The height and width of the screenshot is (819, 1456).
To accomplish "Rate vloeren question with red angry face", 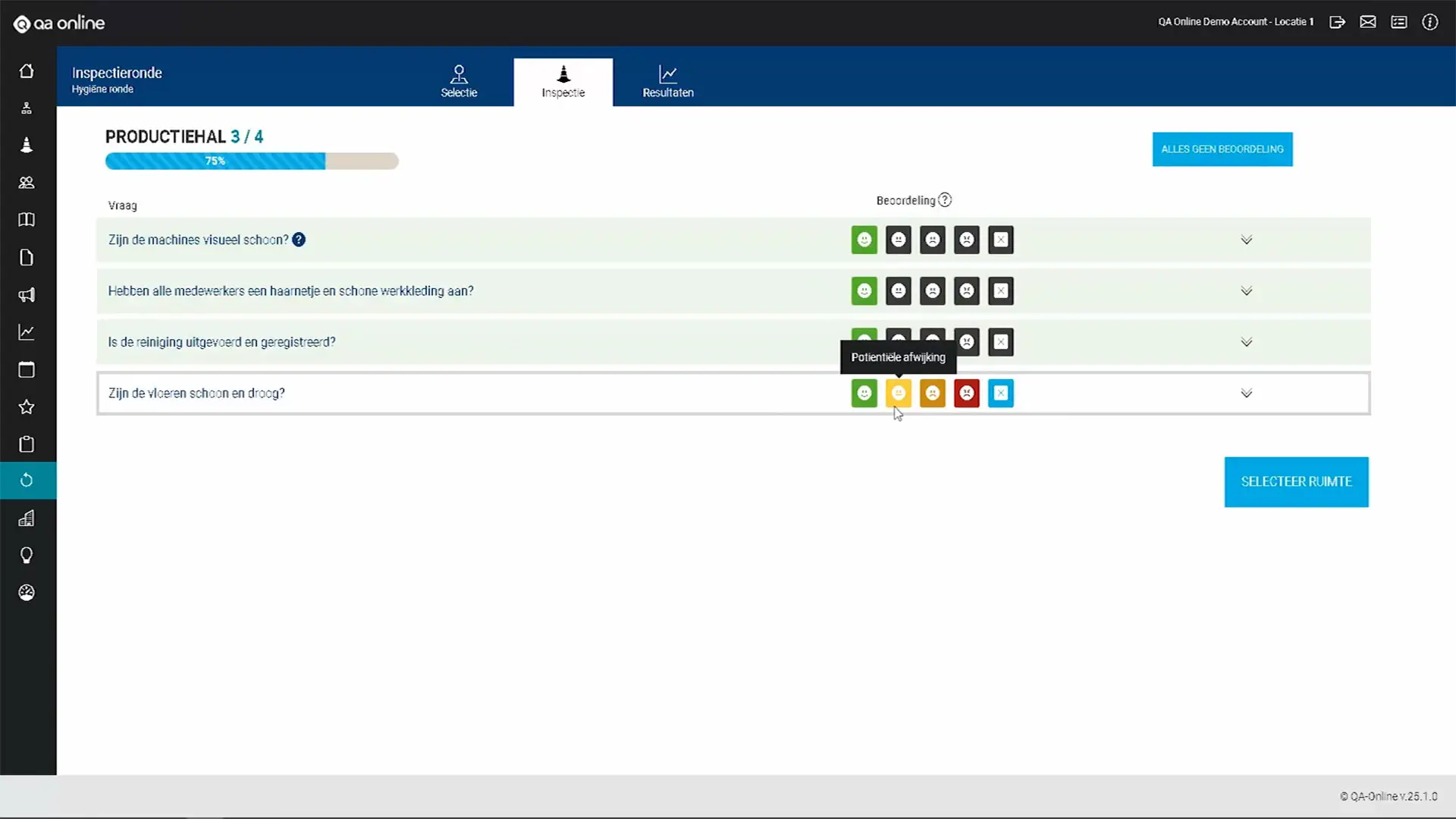I will [967, 393].
